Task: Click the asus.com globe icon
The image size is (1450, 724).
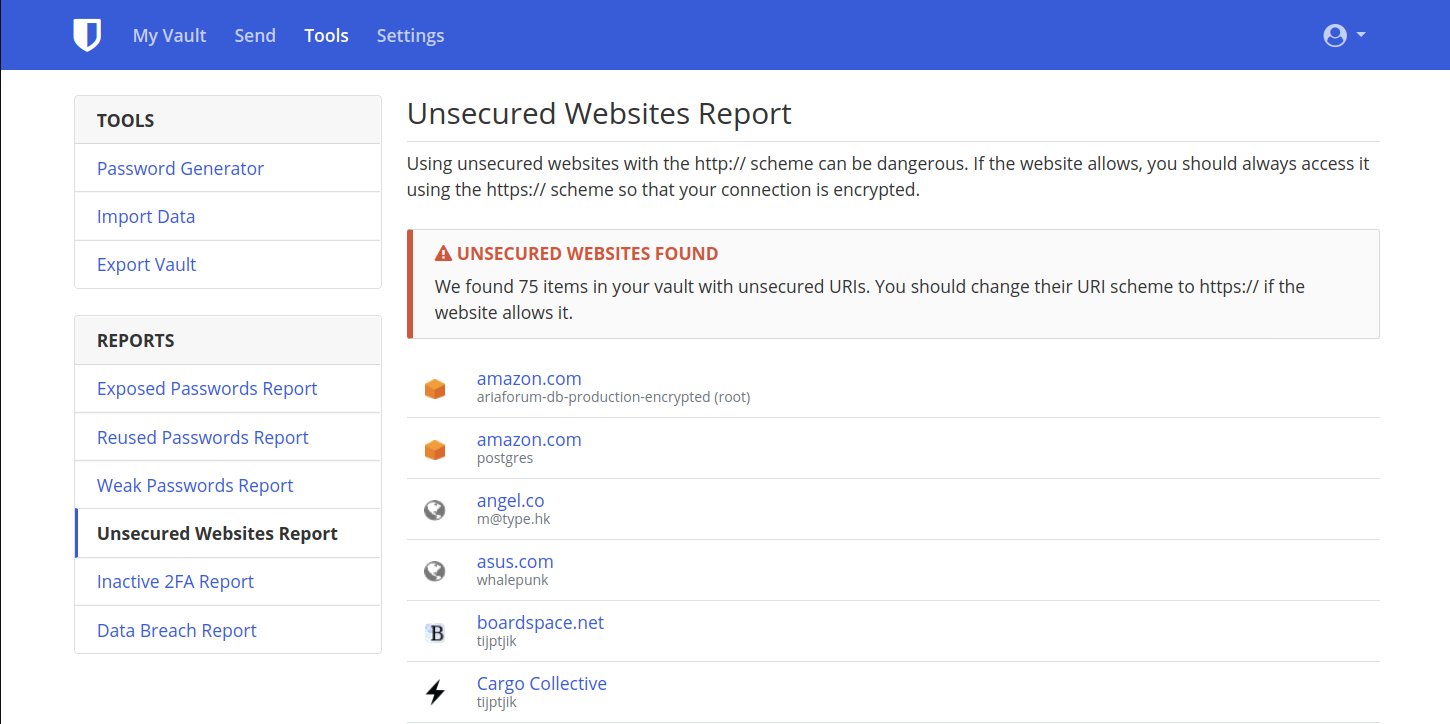Action: click(435, 572)
